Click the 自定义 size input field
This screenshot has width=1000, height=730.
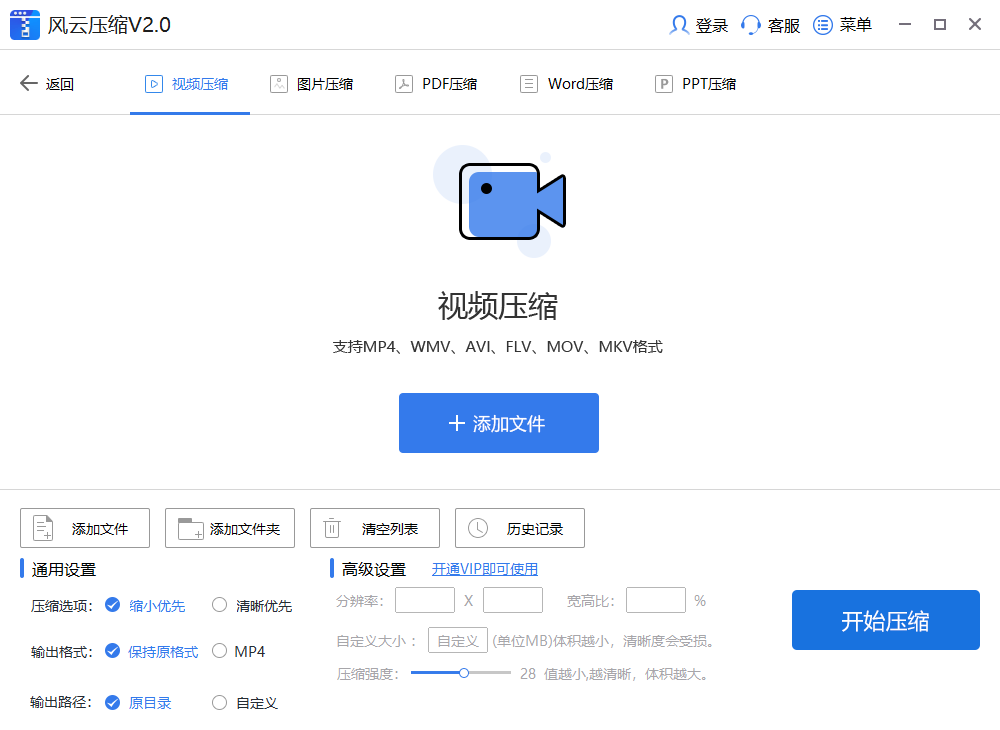pyautogui.click(x=458, y=640)
